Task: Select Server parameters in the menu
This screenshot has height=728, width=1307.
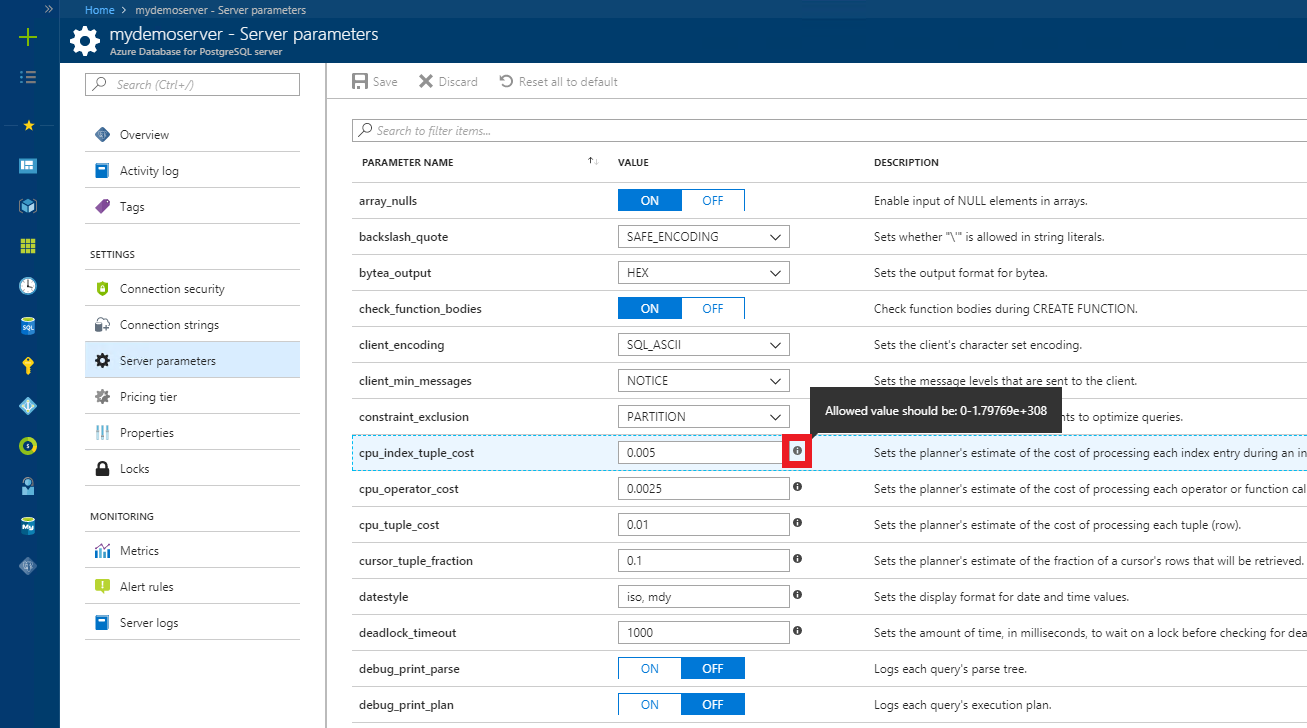Action: [x=193, y=361]
